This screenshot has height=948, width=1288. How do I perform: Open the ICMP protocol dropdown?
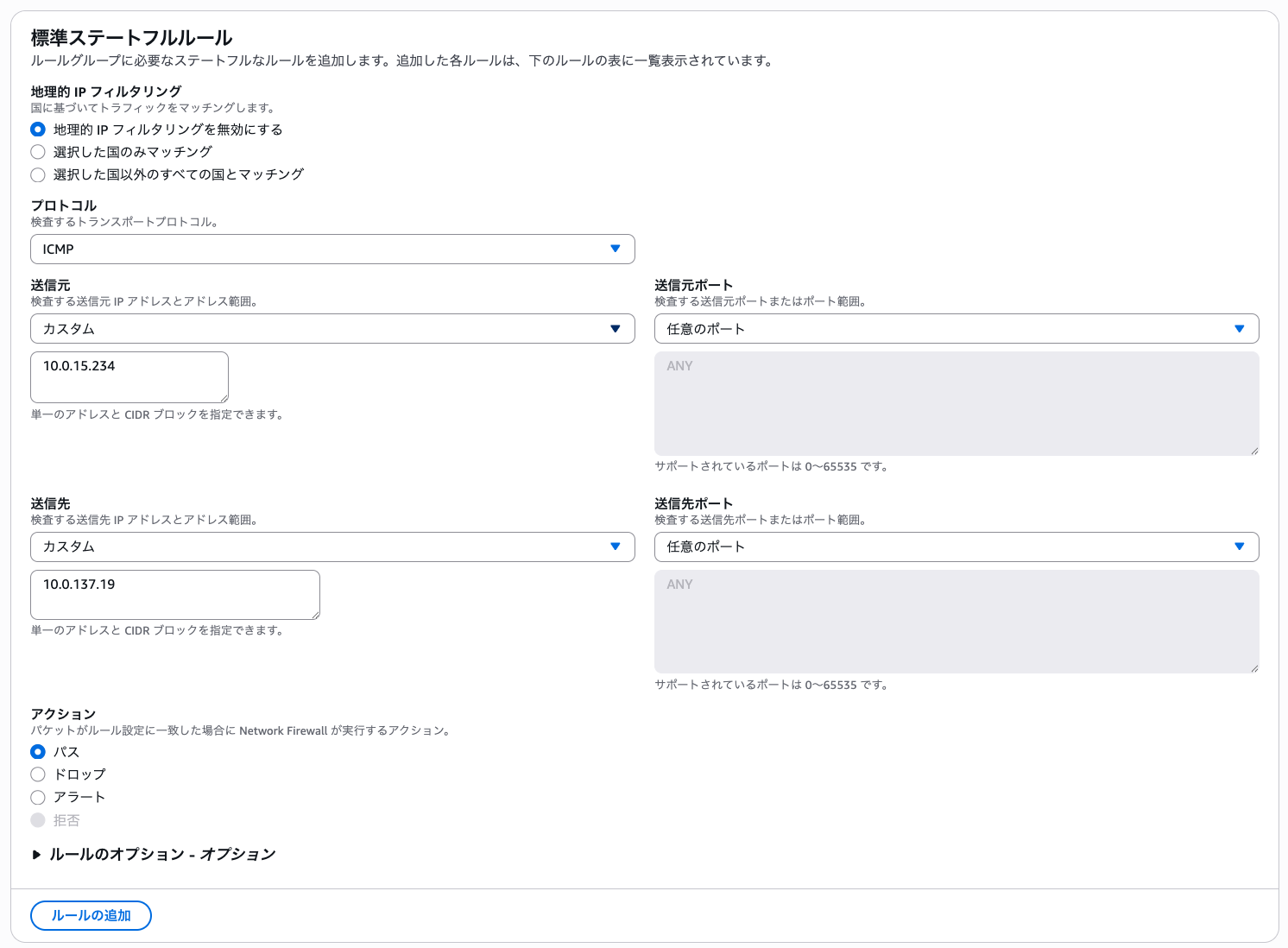[x=332, y=250]
